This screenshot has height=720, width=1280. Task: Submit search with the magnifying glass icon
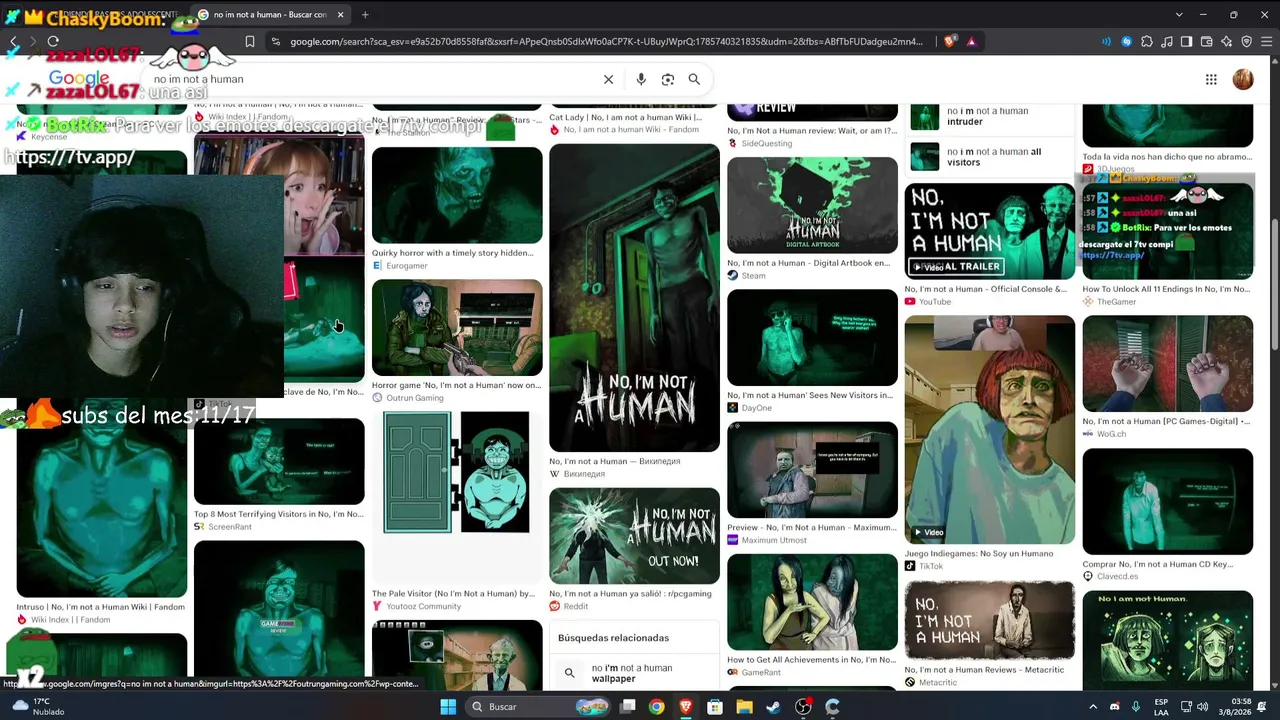click(694, 79)
